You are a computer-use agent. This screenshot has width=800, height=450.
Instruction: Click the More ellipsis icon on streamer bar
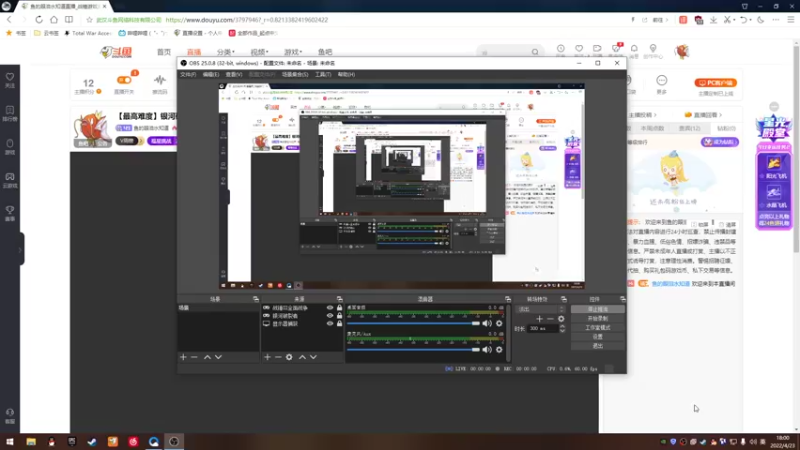click(x=662, y=81)
